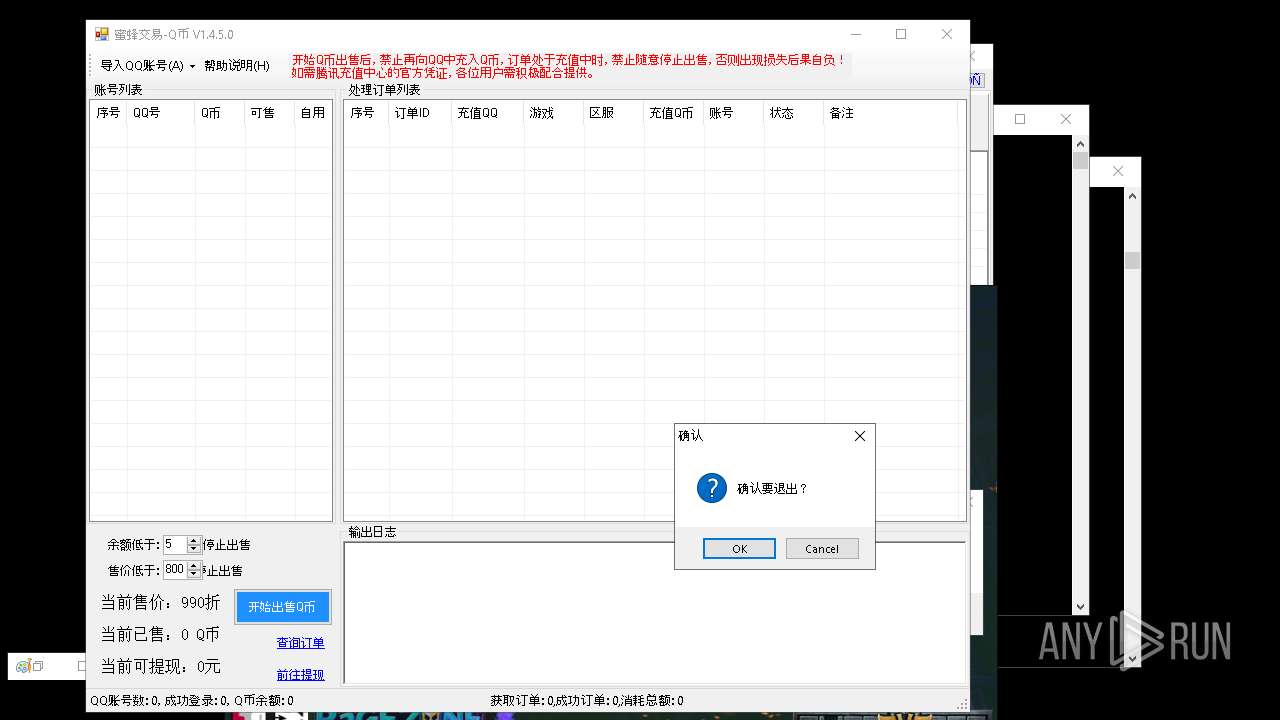Viewport: 1280px width, 720px height.
Task: Click the 序号 column in account list
Action: pyautogui.click(x=108, y=113)
